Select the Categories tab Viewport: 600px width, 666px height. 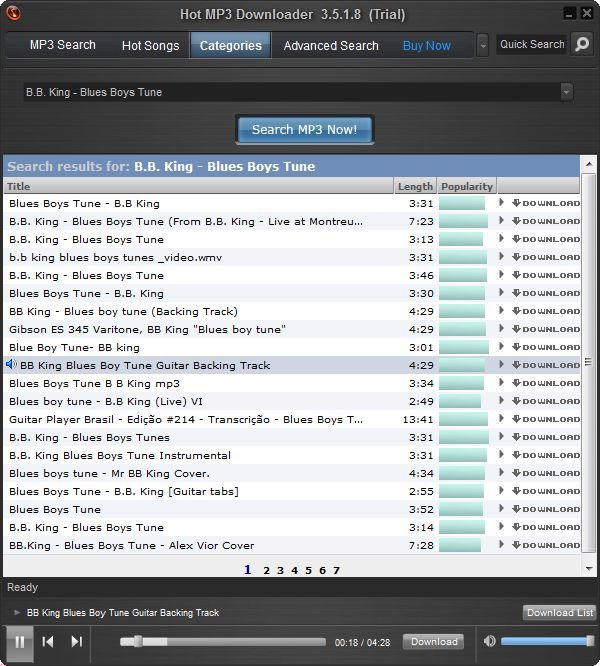click(x=231, y=45)
